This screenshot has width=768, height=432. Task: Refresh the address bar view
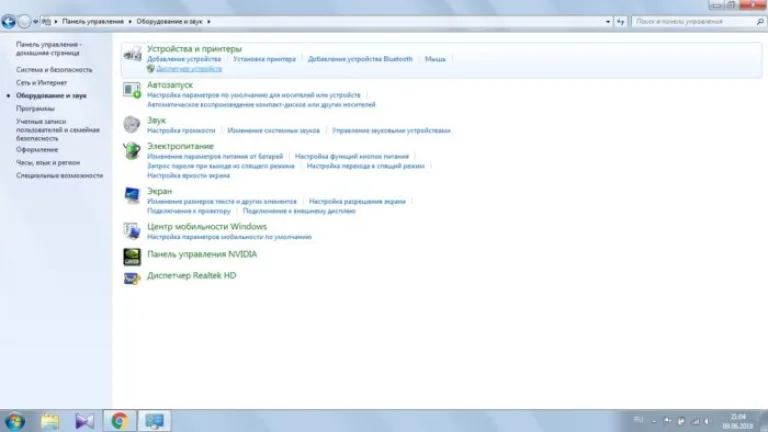[x=621, y=22]
